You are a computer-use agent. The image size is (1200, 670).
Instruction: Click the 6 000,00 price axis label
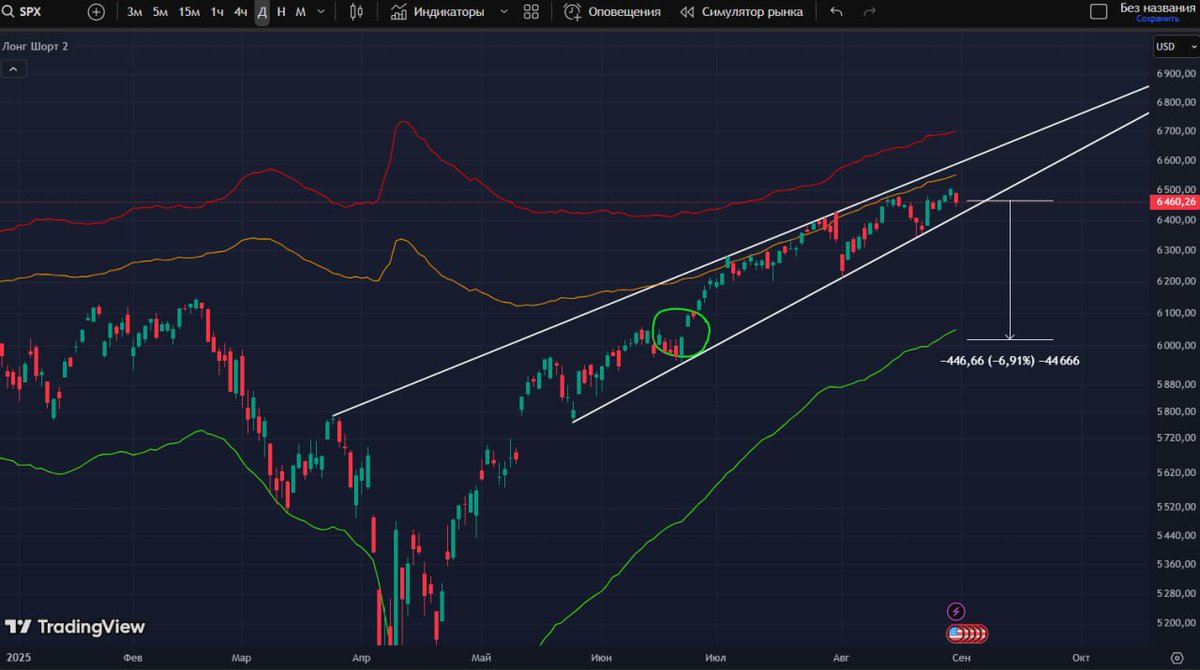pyautogui.click(x=1176, y=346)
